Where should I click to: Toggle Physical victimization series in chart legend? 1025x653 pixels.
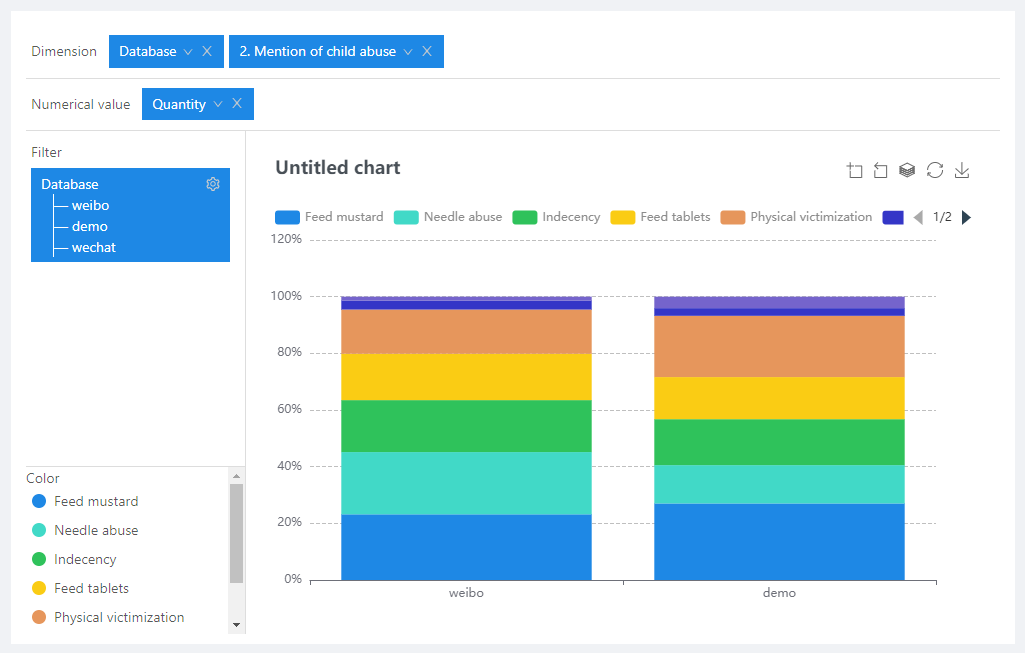pyautogui.click(x=797, y=217)
